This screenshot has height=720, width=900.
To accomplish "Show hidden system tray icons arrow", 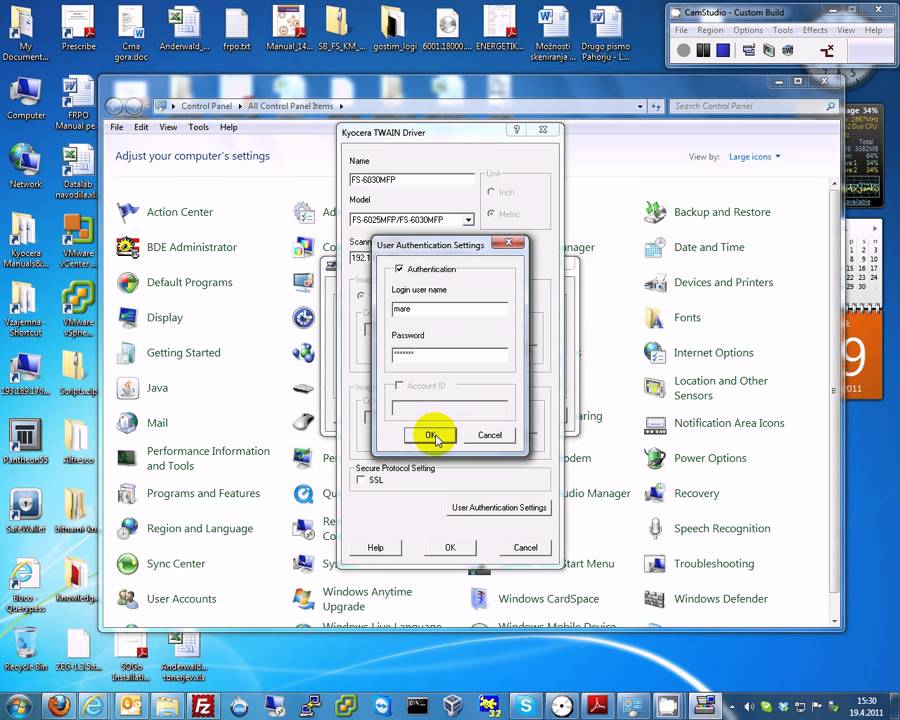I will (x=731, y=706).
